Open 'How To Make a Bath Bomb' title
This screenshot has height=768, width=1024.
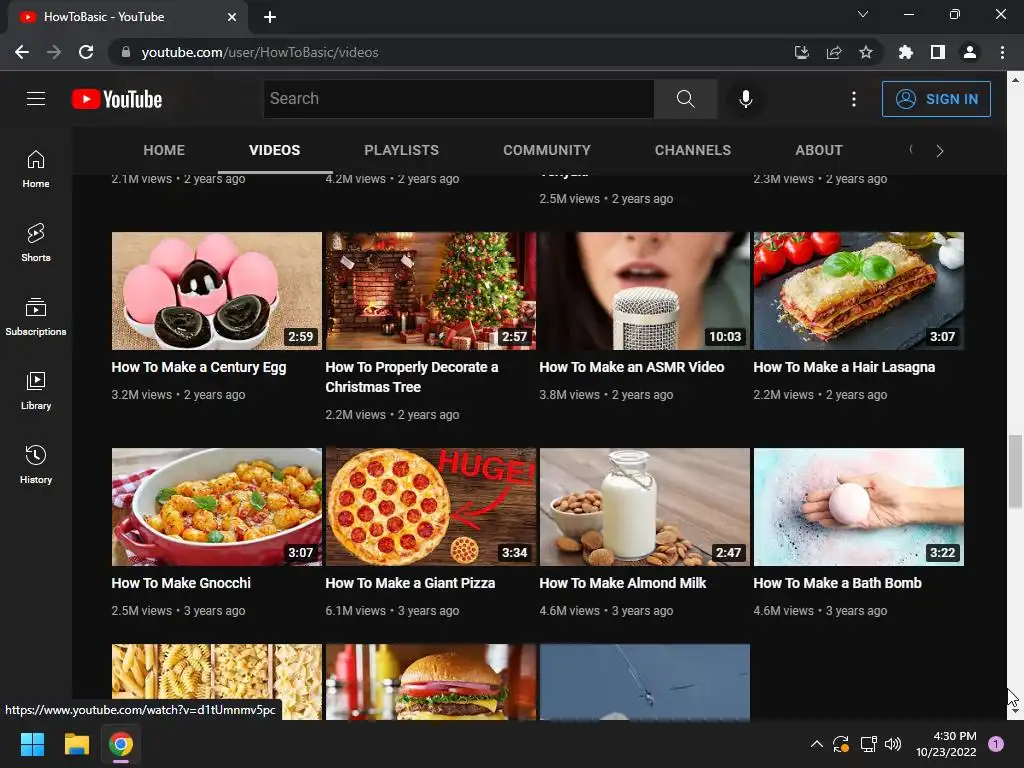tap(837, 583)
